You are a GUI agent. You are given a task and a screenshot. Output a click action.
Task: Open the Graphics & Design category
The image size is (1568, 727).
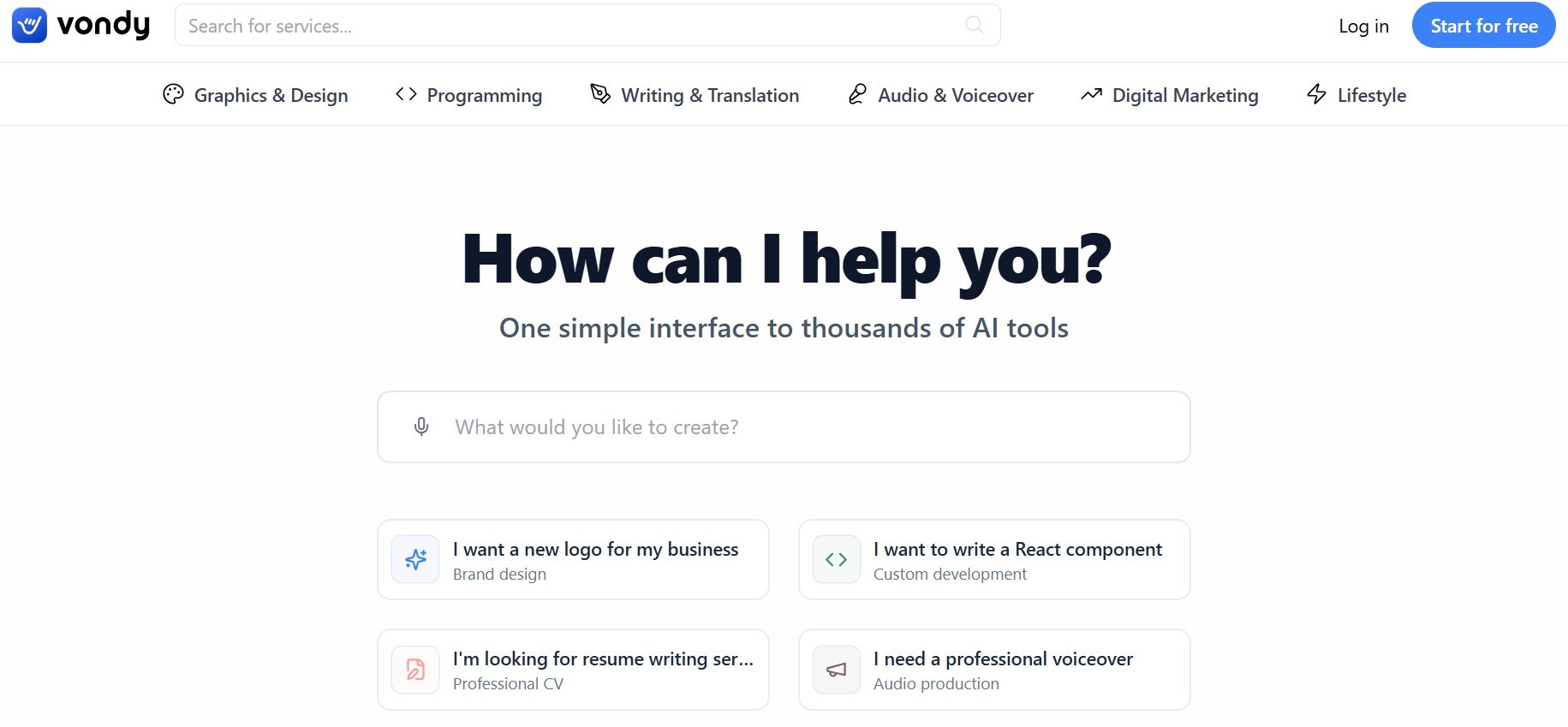[x=271, y=94]
